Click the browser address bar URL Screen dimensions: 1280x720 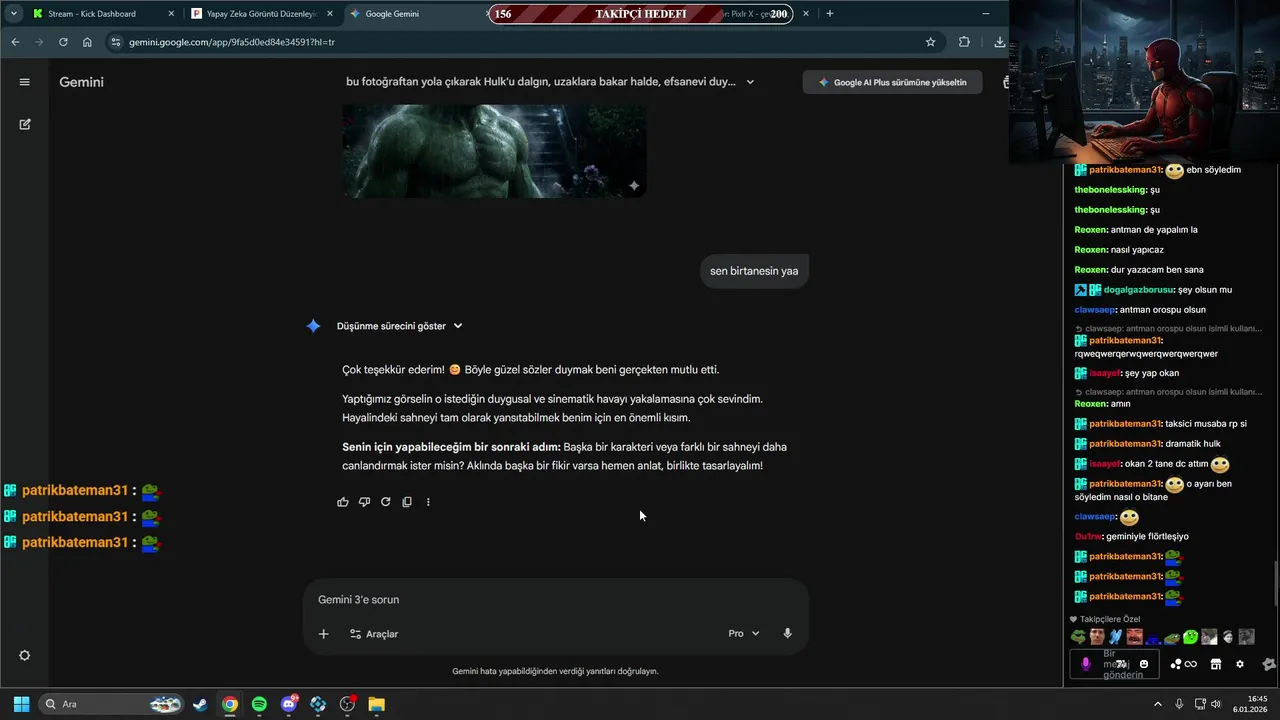pos(232,42)
